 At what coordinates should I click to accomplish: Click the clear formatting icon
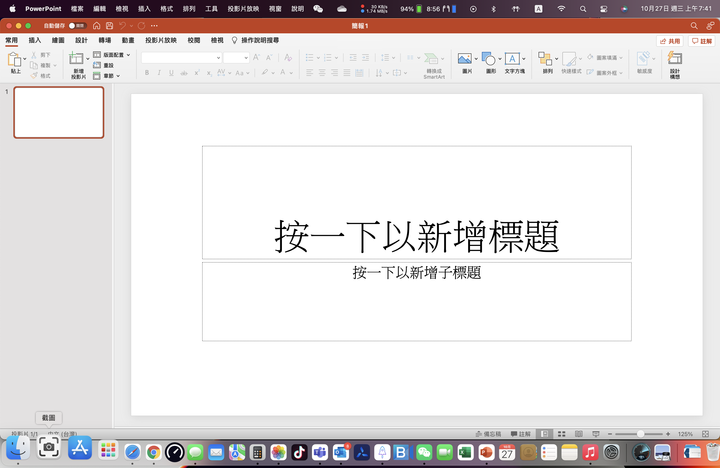coord(288,57)
